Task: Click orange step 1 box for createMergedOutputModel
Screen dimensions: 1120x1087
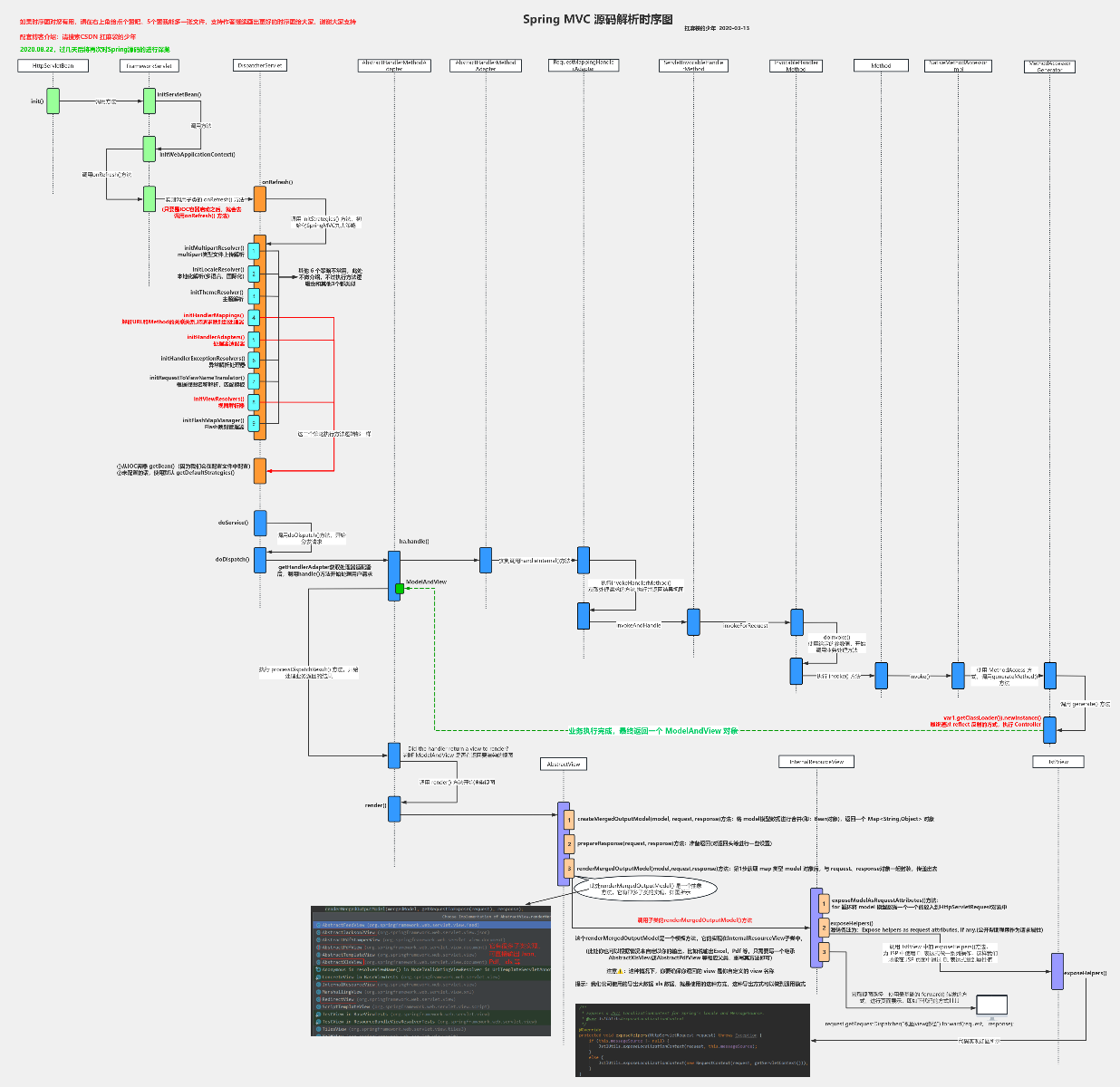Action: [x=569, y=820]
